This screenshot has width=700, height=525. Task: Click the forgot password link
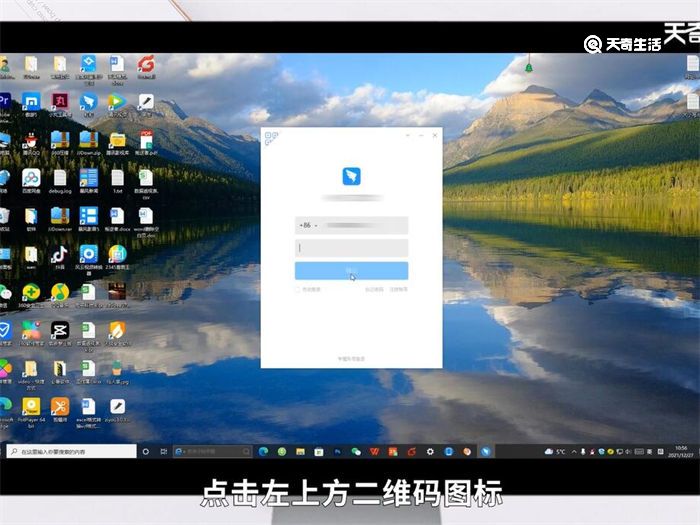click(x=373, y=289)
